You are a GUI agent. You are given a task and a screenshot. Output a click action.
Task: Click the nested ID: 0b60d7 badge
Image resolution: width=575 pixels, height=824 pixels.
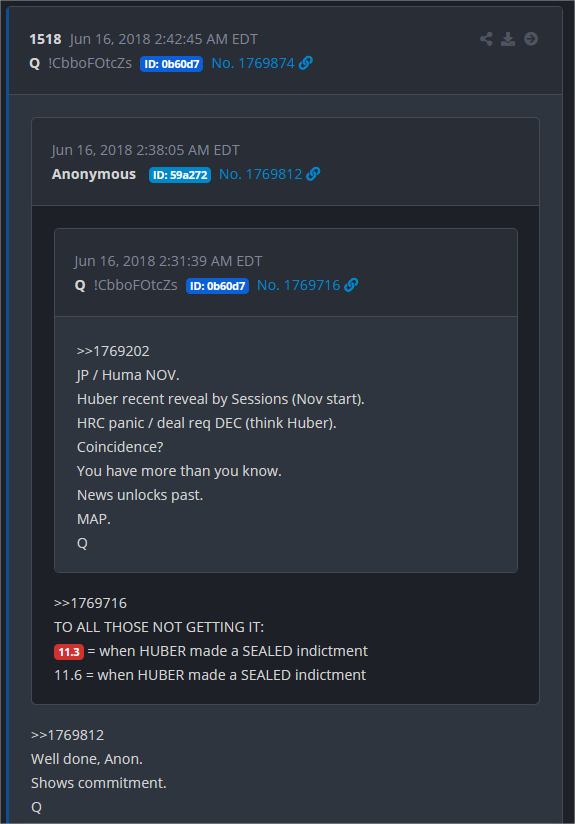(217, 286)
